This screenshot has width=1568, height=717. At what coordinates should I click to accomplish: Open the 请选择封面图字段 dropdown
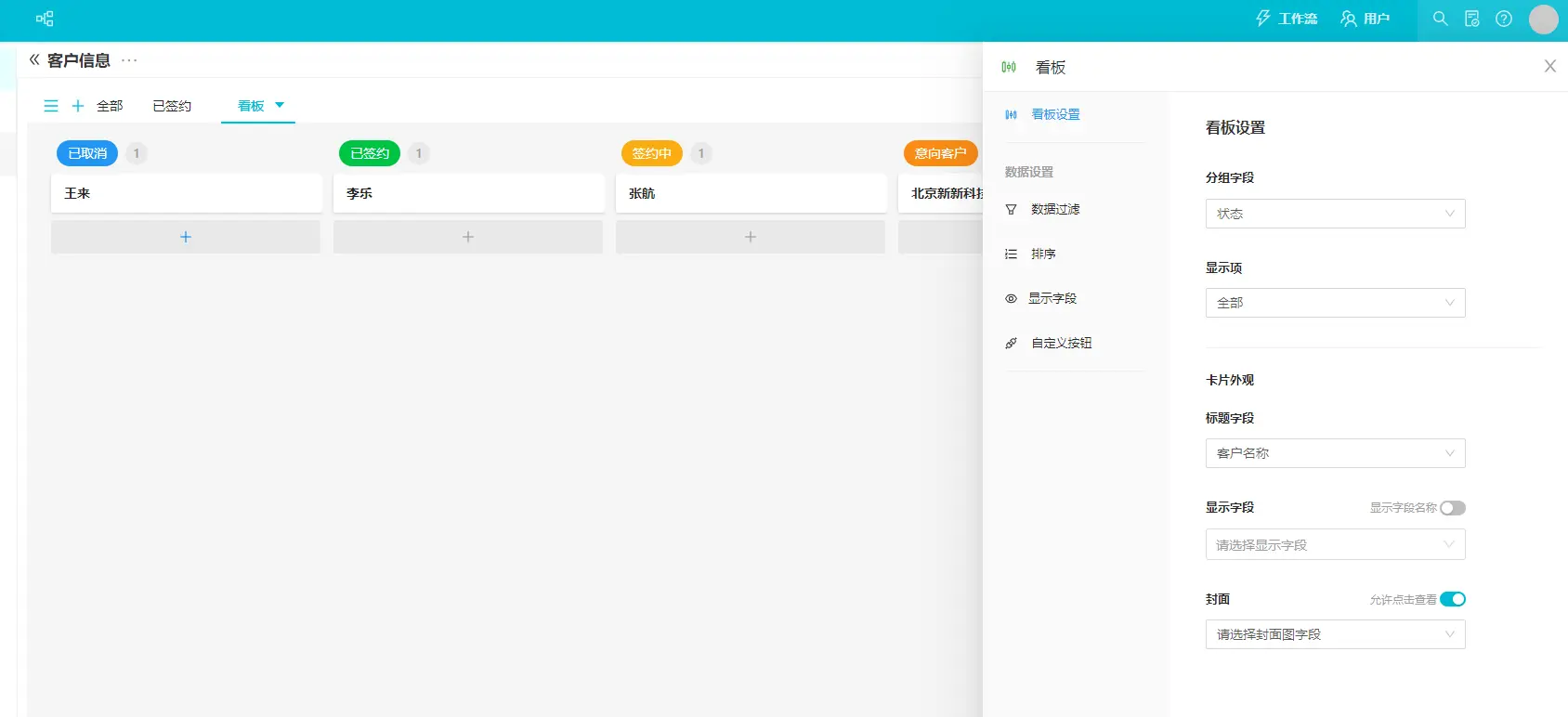tap(1336, 634)
